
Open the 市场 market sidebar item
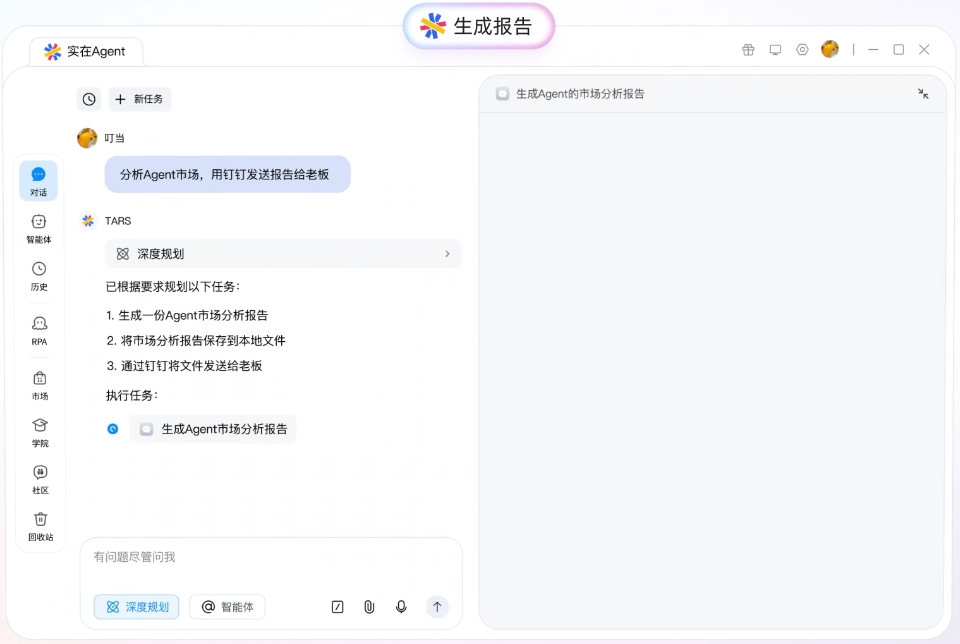click(x=40, y=386)
